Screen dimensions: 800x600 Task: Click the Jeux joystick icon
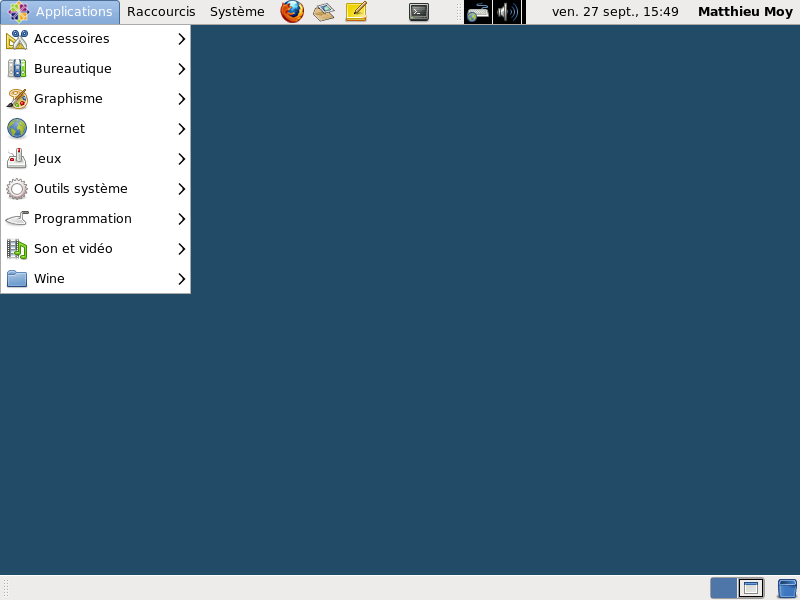(17, 159)
